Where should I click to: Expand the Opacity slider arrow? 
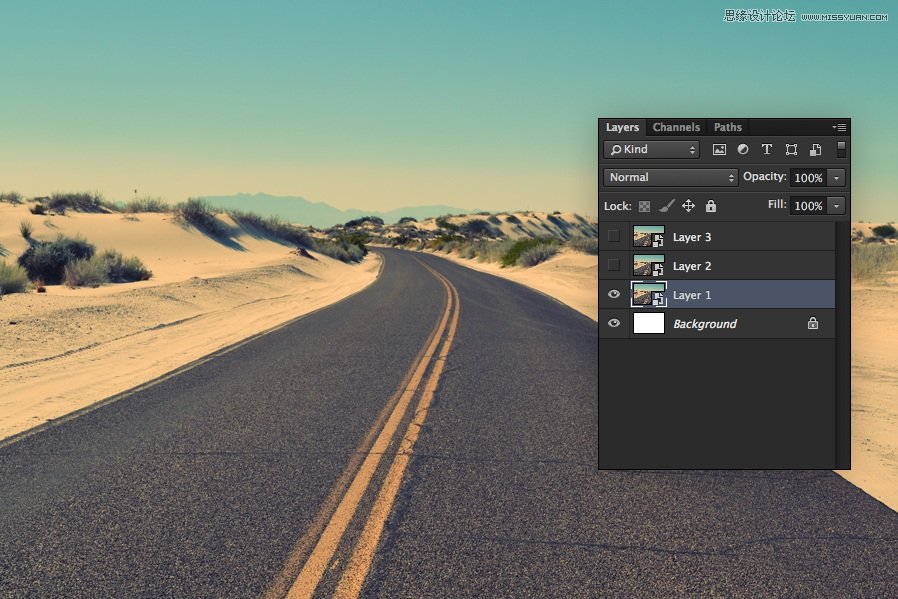(x=836, y=178)
